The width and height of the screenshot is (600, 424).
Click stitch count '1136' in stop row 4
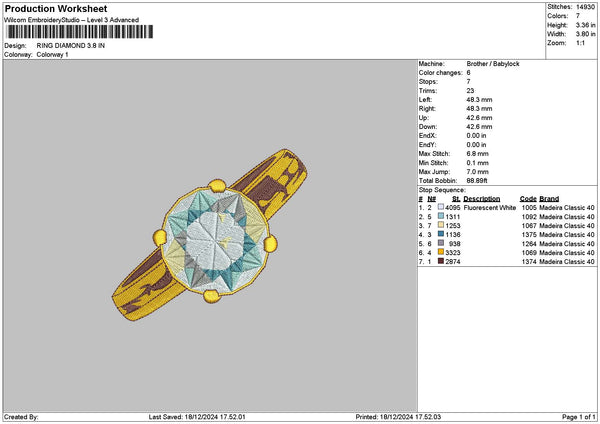pos(453,235)
